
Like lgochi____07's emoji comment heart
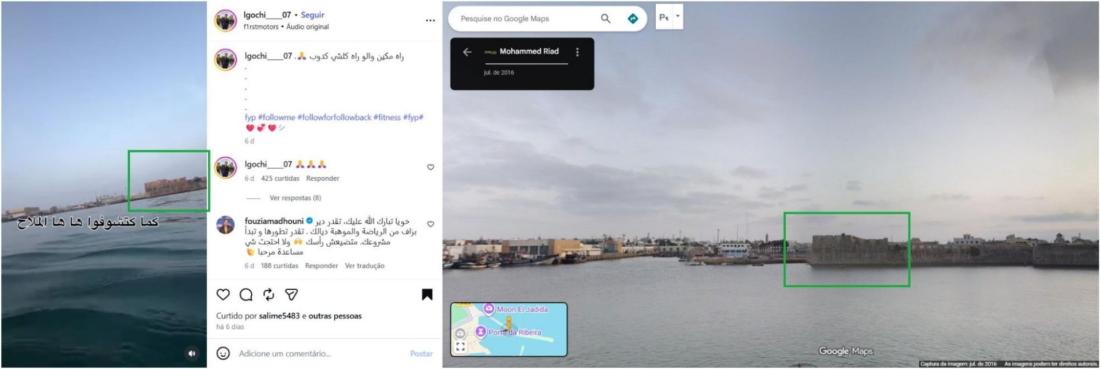(x=430, y=167)
